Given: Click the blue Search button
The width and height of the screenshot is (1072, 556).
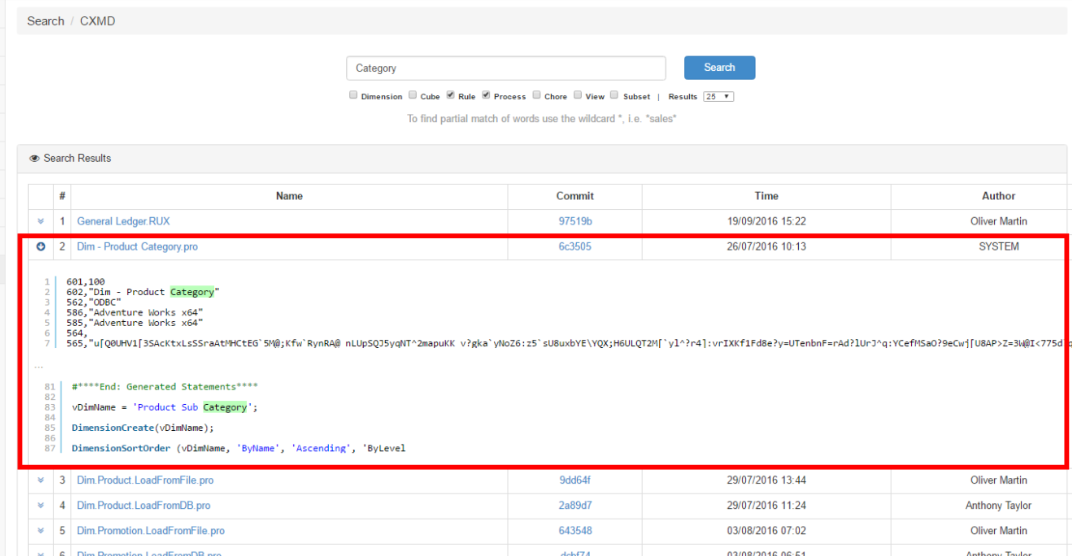Looking at the screenshot, I should pyautogui.click(x=719, y=68).
